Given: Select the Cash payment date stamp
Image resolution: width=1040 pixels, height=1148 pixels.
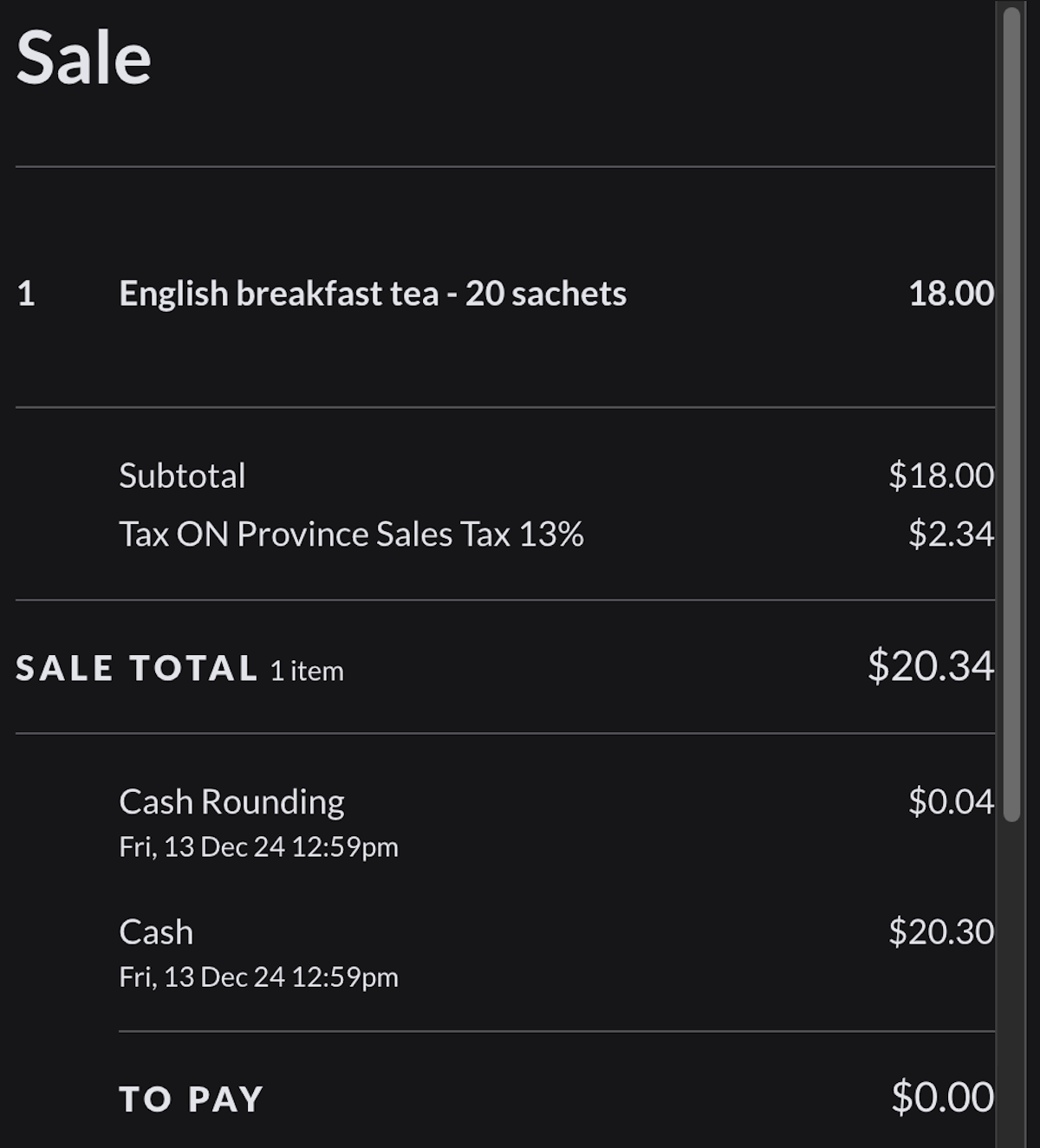Looking at the screenshot, I should (x=258, y=977).
